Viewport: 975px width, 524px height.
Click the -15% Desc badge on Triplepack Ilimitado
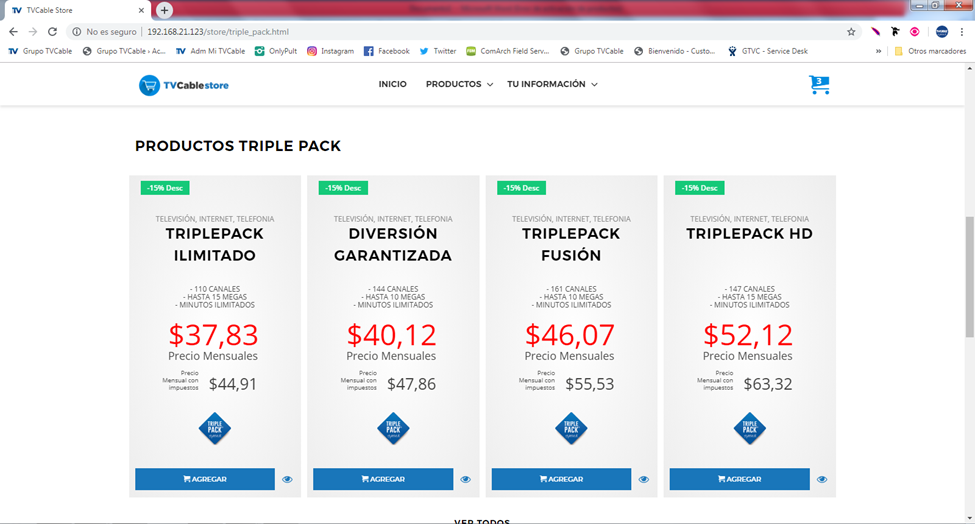(165, 188)
